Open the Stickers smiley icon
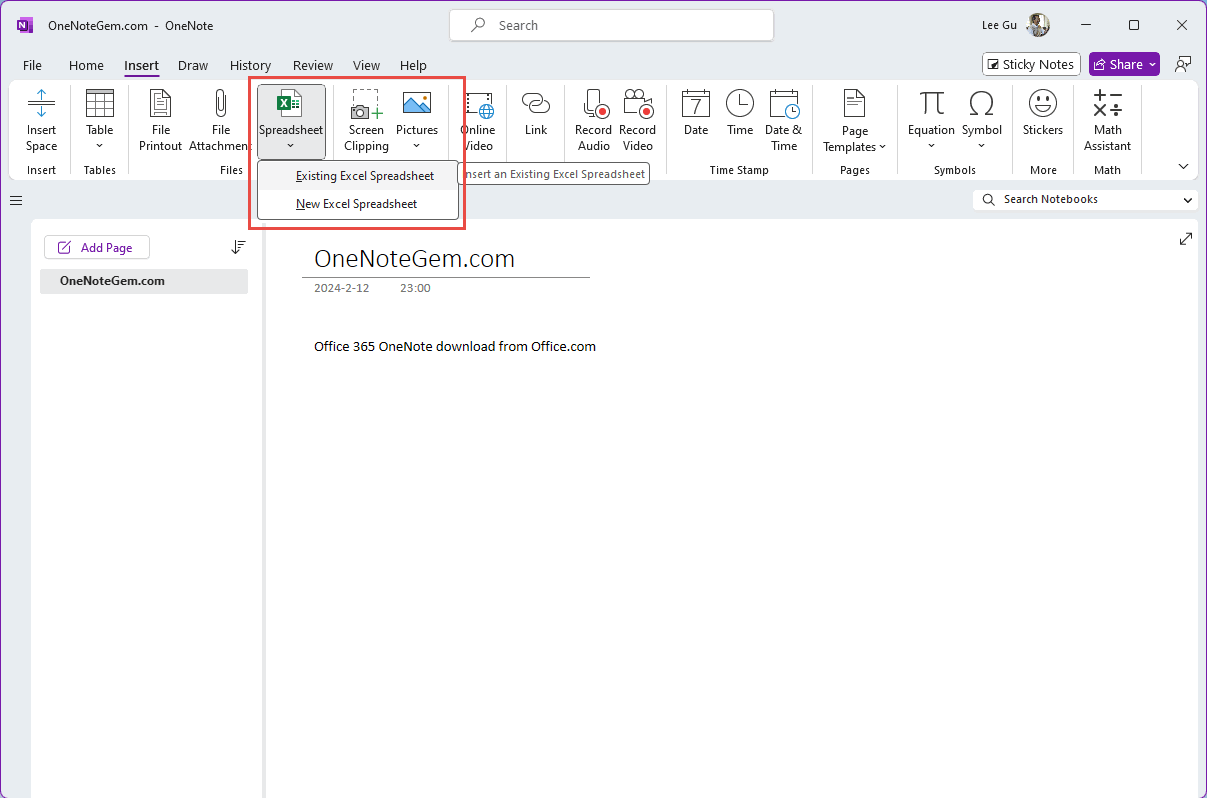Image resolution: width=1207 pixels, height=798 pixels. [x=1043, y=103]
